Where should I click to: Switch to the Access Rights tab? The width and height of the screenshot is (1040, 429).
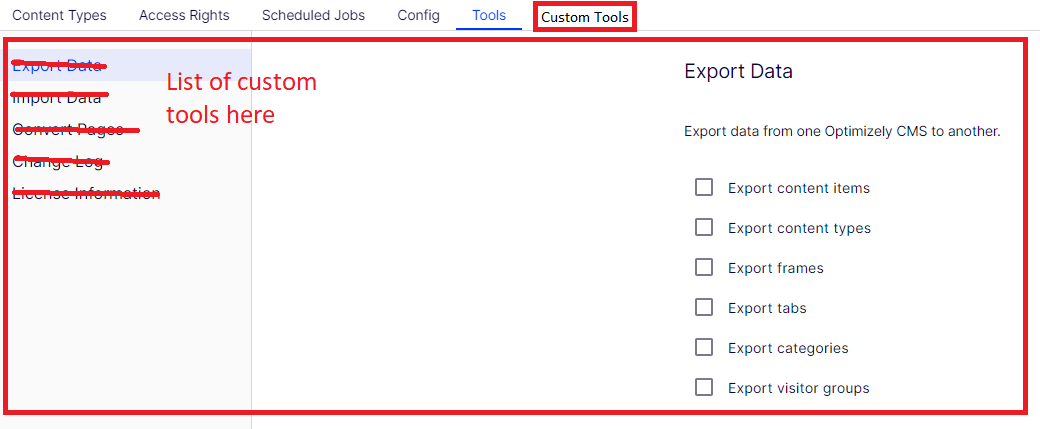[x=184, y=15]
